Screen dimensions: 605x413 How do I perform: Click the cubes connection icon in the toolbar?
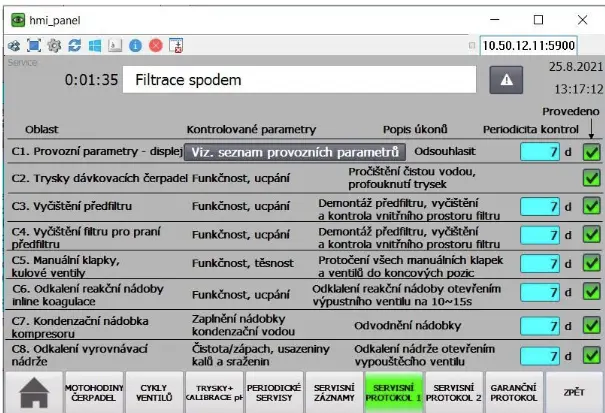14,46
